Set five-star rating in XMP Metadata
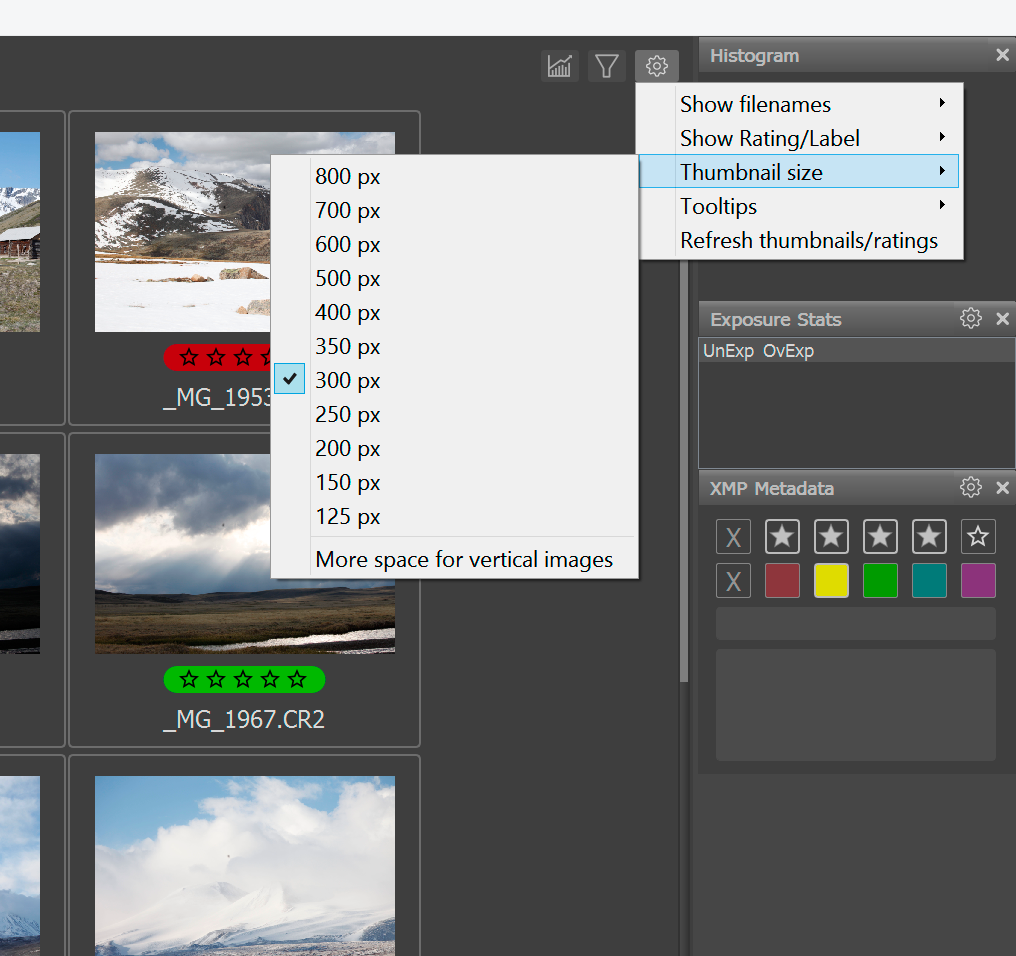The width and height of the screenshot is (1016, 956). coord(978,537)
